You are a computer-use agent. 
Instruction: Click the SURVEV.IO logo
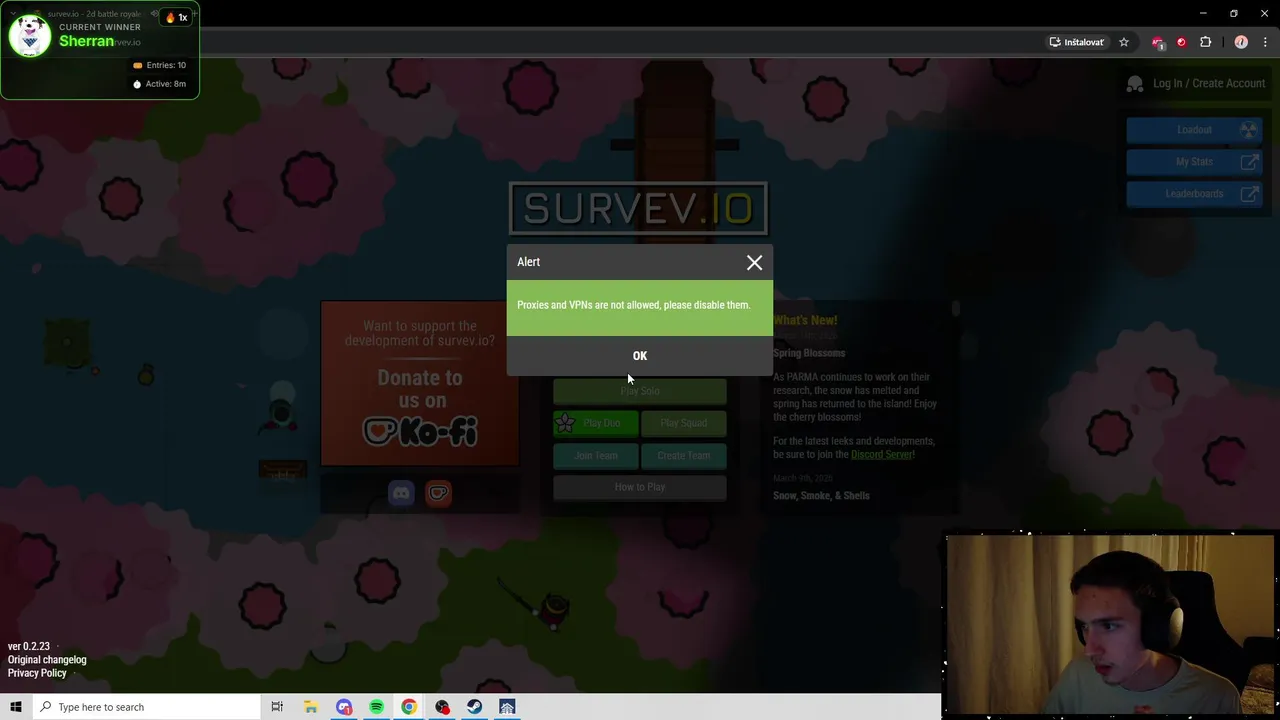(x=638, y=209)
